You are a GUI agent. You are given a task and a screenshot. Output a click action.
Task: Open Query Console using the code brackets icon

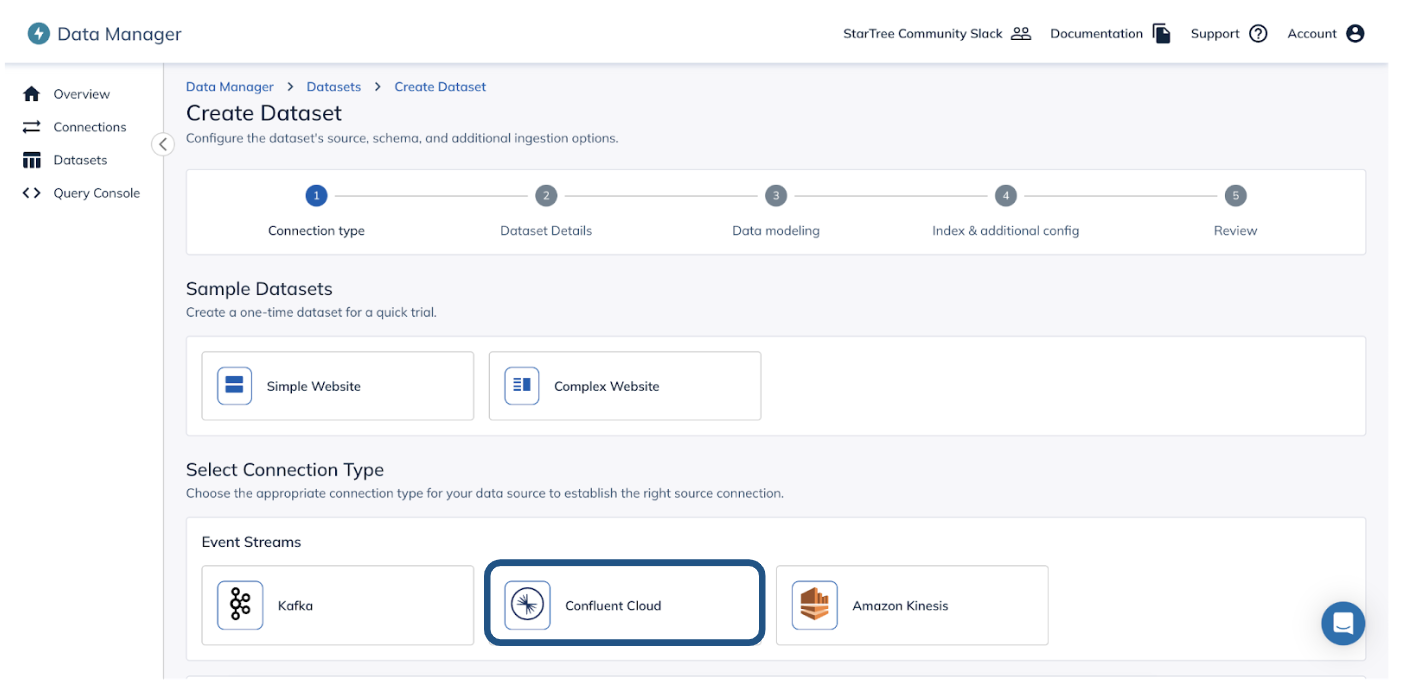click(x=30, y=193)
